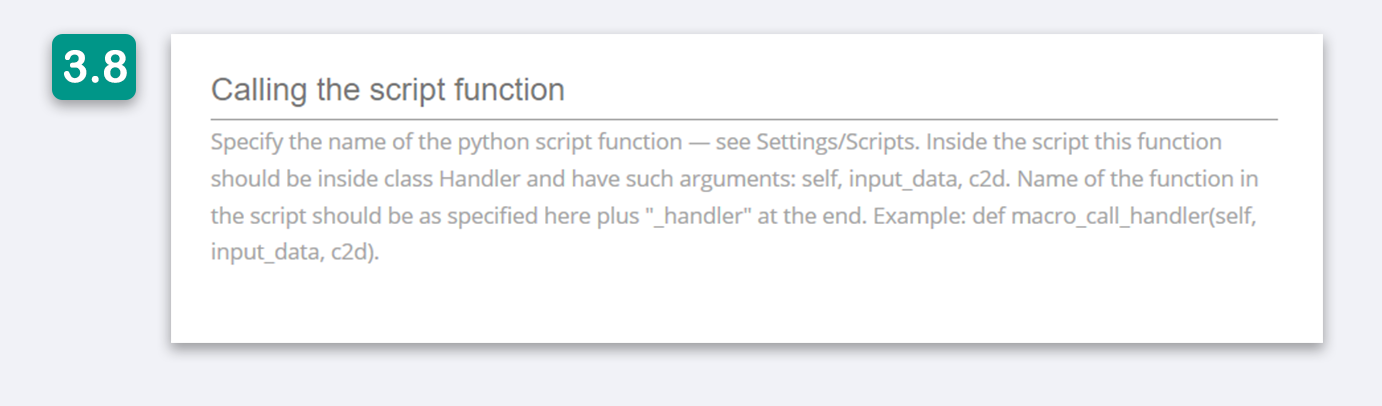The height and width of the screenshot is (406, 1382).
Task: Click the final line "input_data, c2d)."
Action: click(x=295, y=252)
